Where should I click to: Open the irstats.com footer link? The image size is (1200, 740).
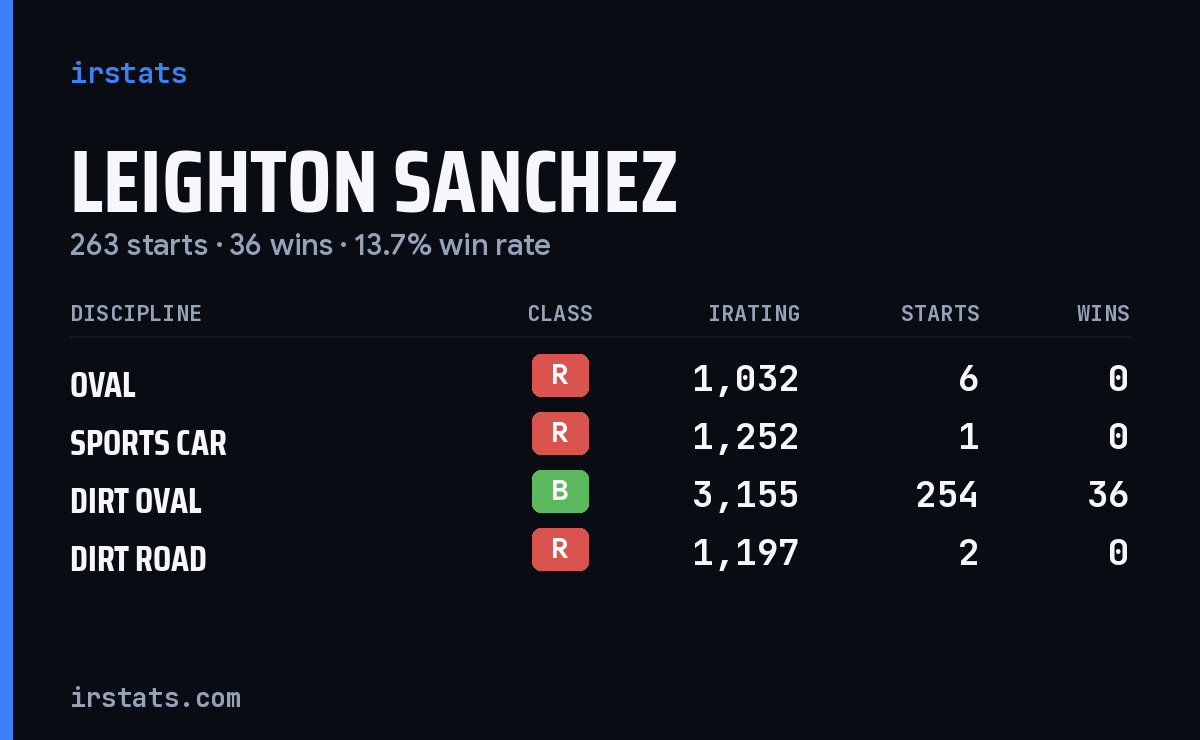155,698
